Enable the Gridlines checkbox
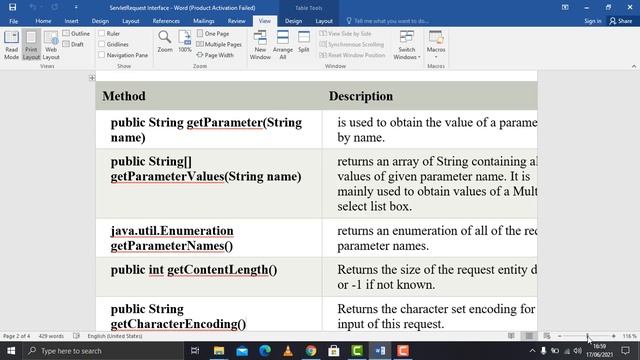Image resolution: width=640 pixels, height=360 pixels. coord(102,44)
